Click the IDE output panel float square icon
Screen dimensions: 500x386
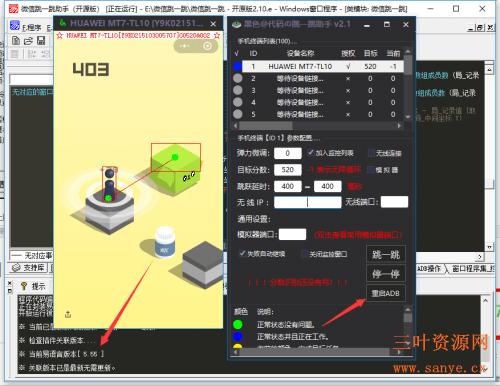click(10, 291)
